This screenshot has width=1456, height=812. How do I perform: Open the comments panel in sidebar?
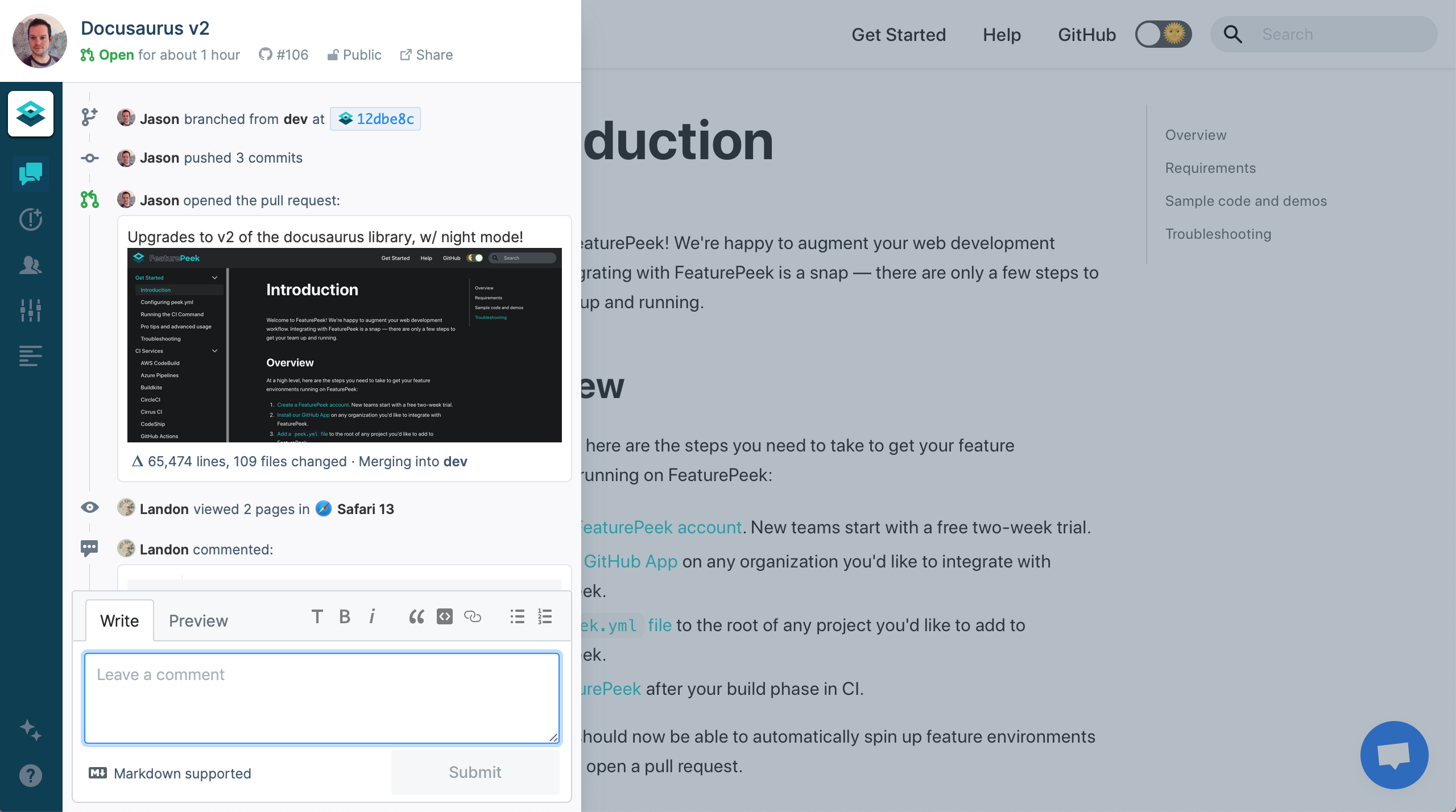tap(31, 173)
